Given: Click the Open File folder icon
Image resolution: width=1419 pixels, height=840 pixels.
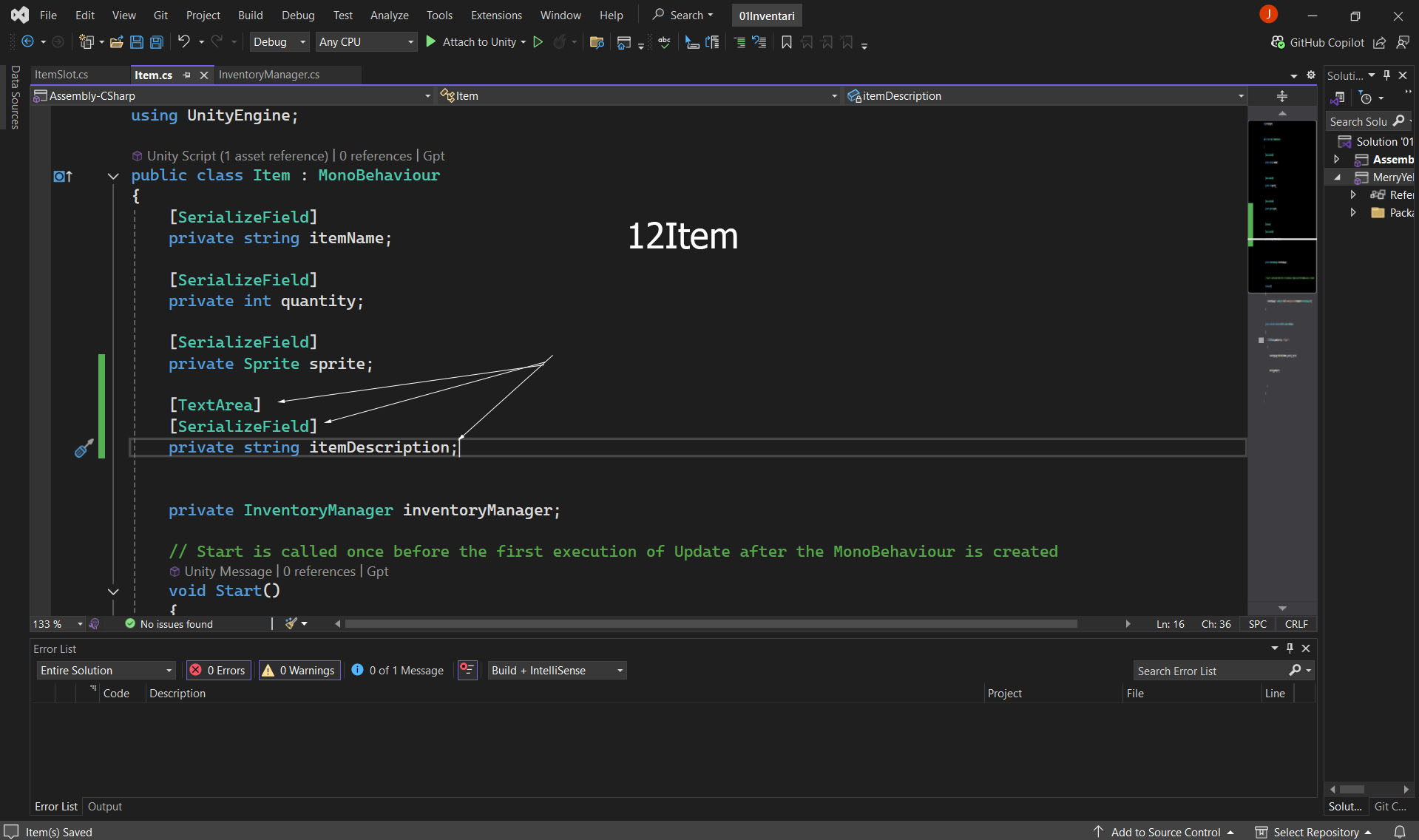Looking at the screenshot, I should pyautogui.click(x=116, y=42).
